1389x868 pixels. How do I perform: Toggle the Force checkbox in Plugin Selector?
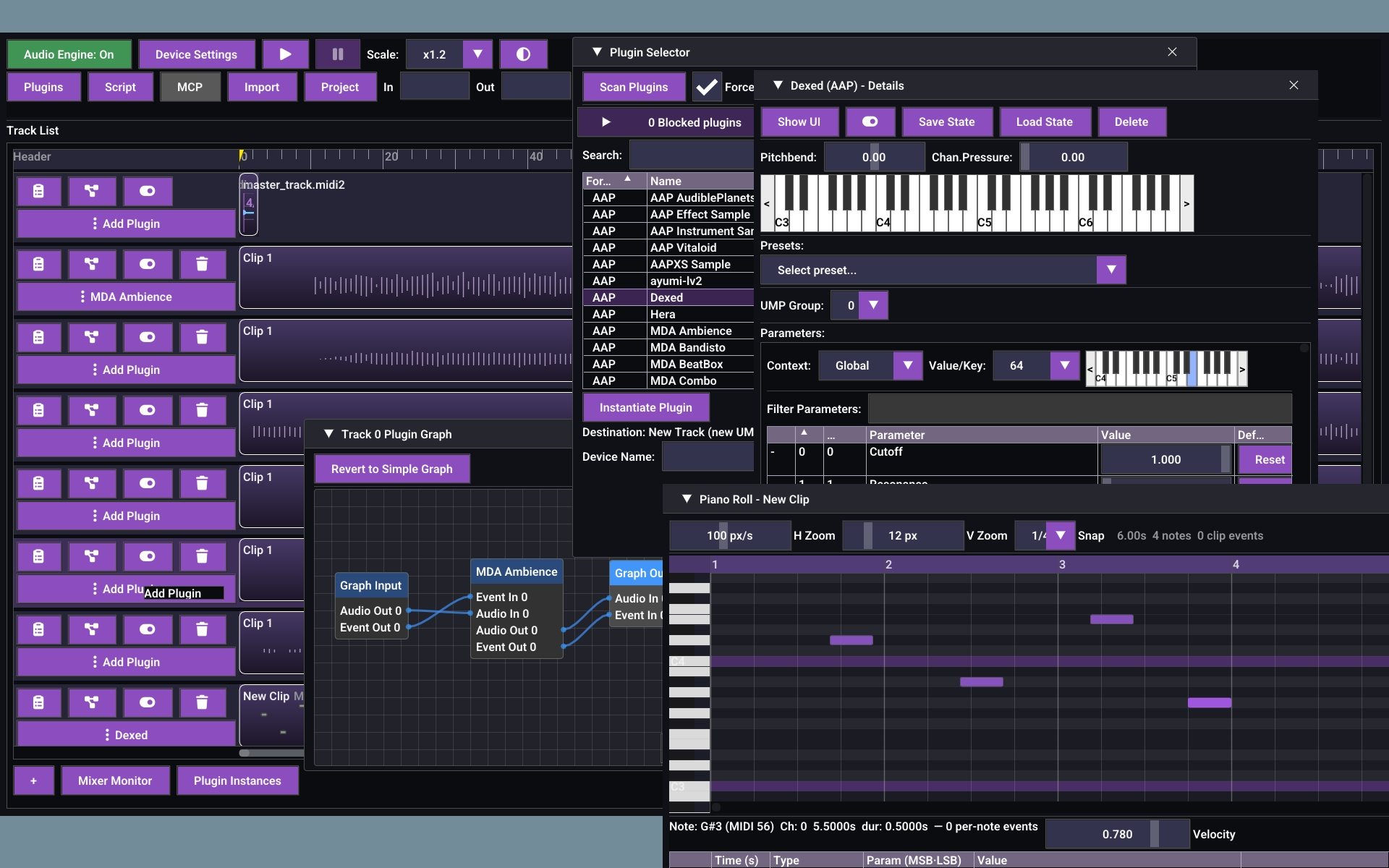(x=706, y=86)
